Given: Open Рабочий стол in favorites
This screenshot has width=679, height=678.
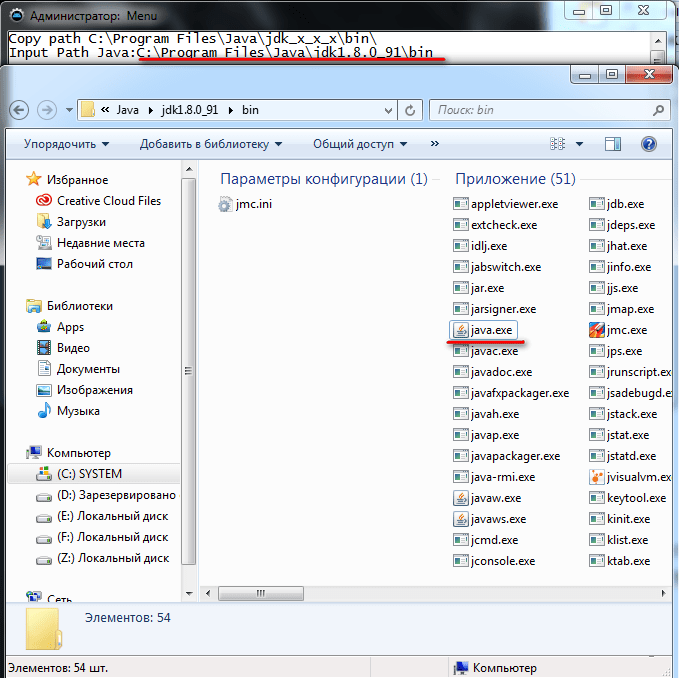Looking at the screenshot, I should (x=95, y=264).
